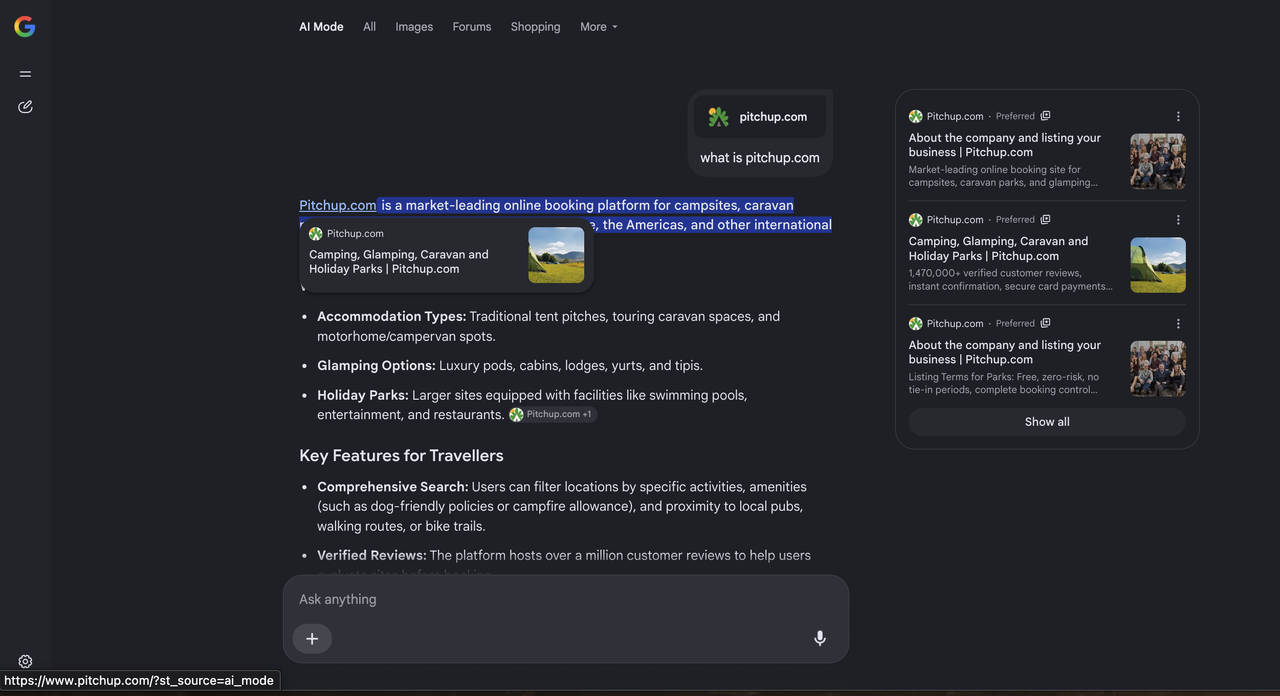Switch to AI Mode tab
This screenshot has width=1280, height=696.
[321, 27]
